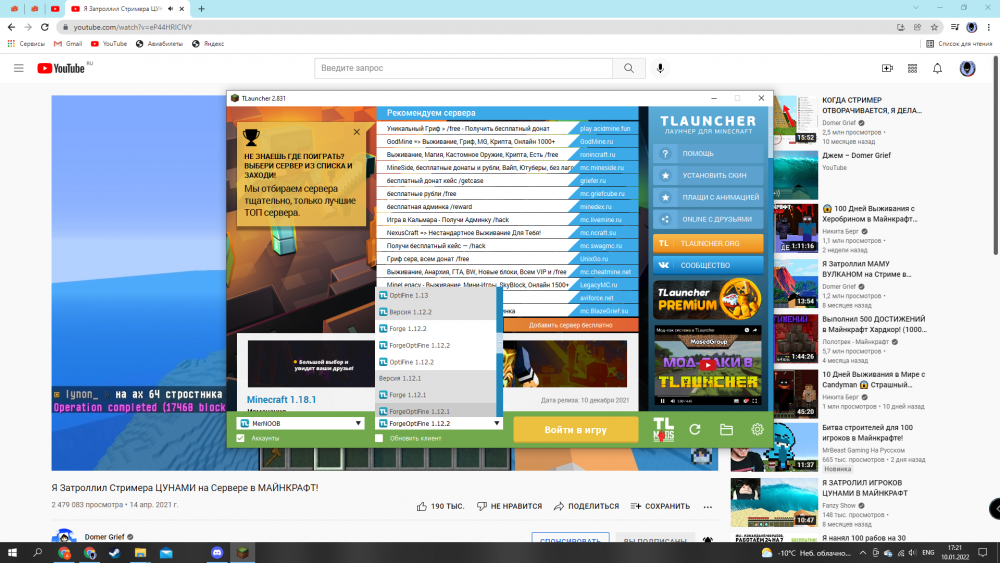Open YouTube apps grid icon
The height and width of the screenshot is (563, 1000).
pyautogui.click(x=912, y=68)
